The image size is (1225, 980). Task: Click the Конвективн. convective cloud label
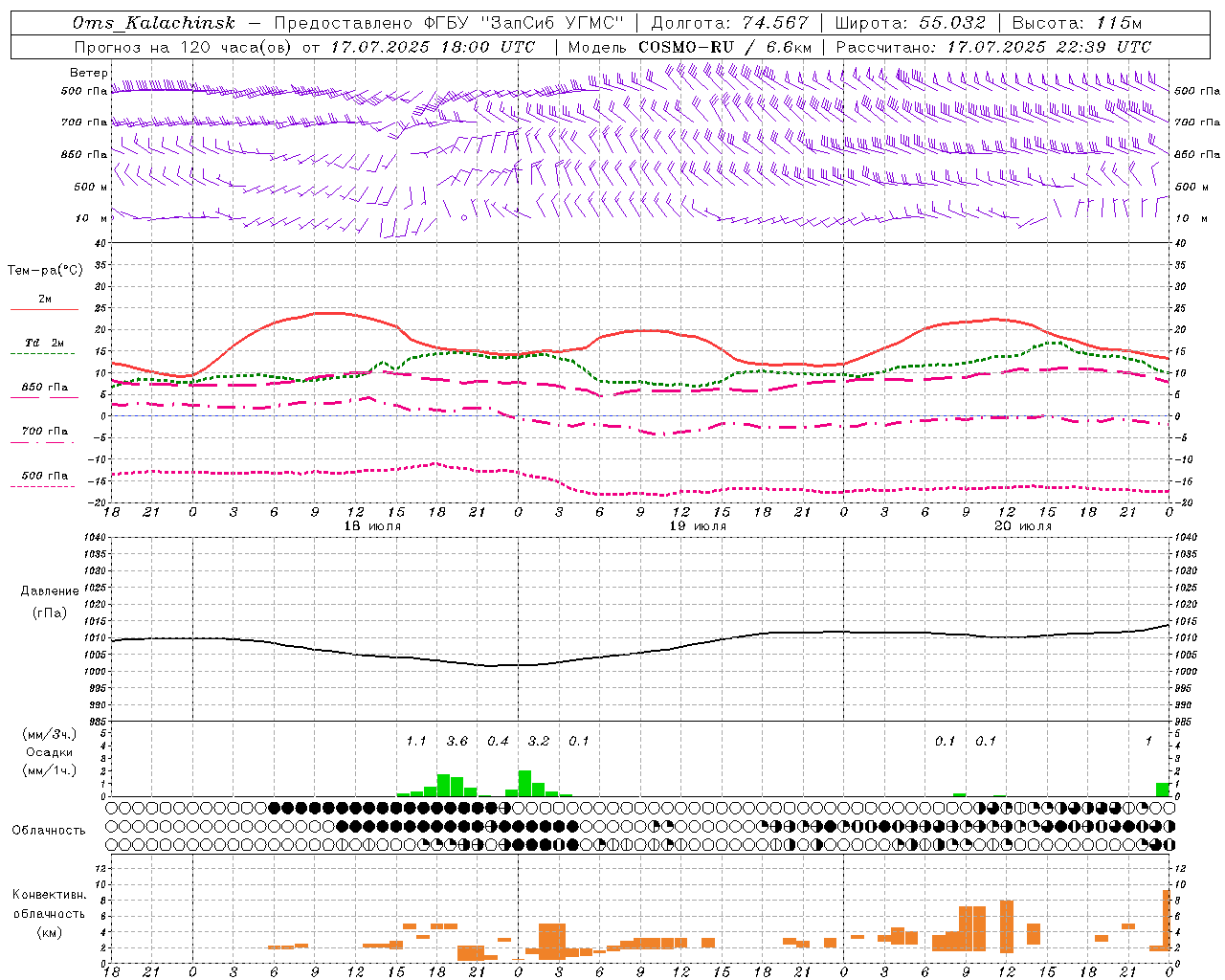click(50, 895)
